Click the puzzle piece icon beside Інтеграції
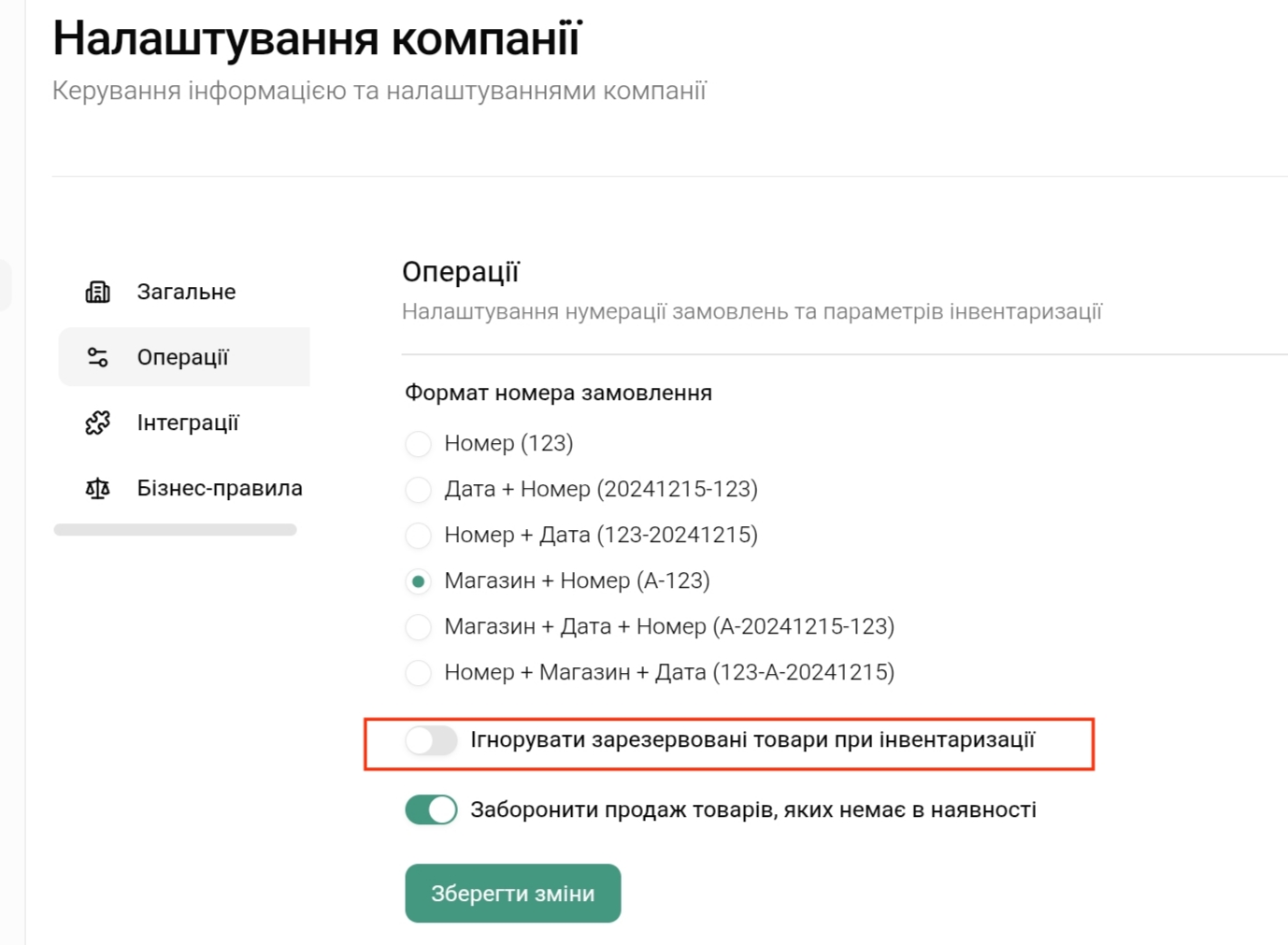The height and width of the screenshot is (945, 1288). pos(98,422)
